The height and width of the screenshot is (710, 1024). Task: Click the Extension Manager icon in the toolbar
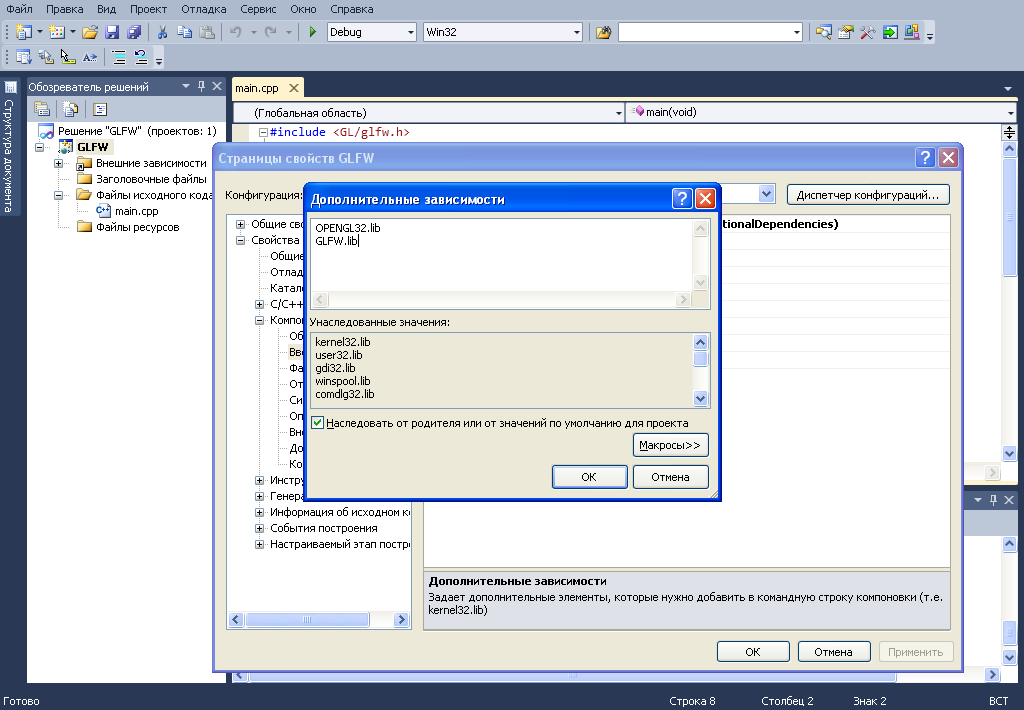(x=912, y=32)
